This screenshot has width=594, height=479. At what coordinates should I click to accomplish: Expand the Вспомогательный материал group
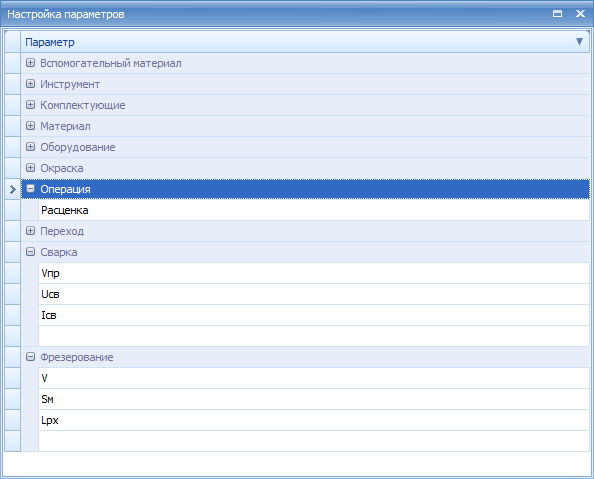30,63
